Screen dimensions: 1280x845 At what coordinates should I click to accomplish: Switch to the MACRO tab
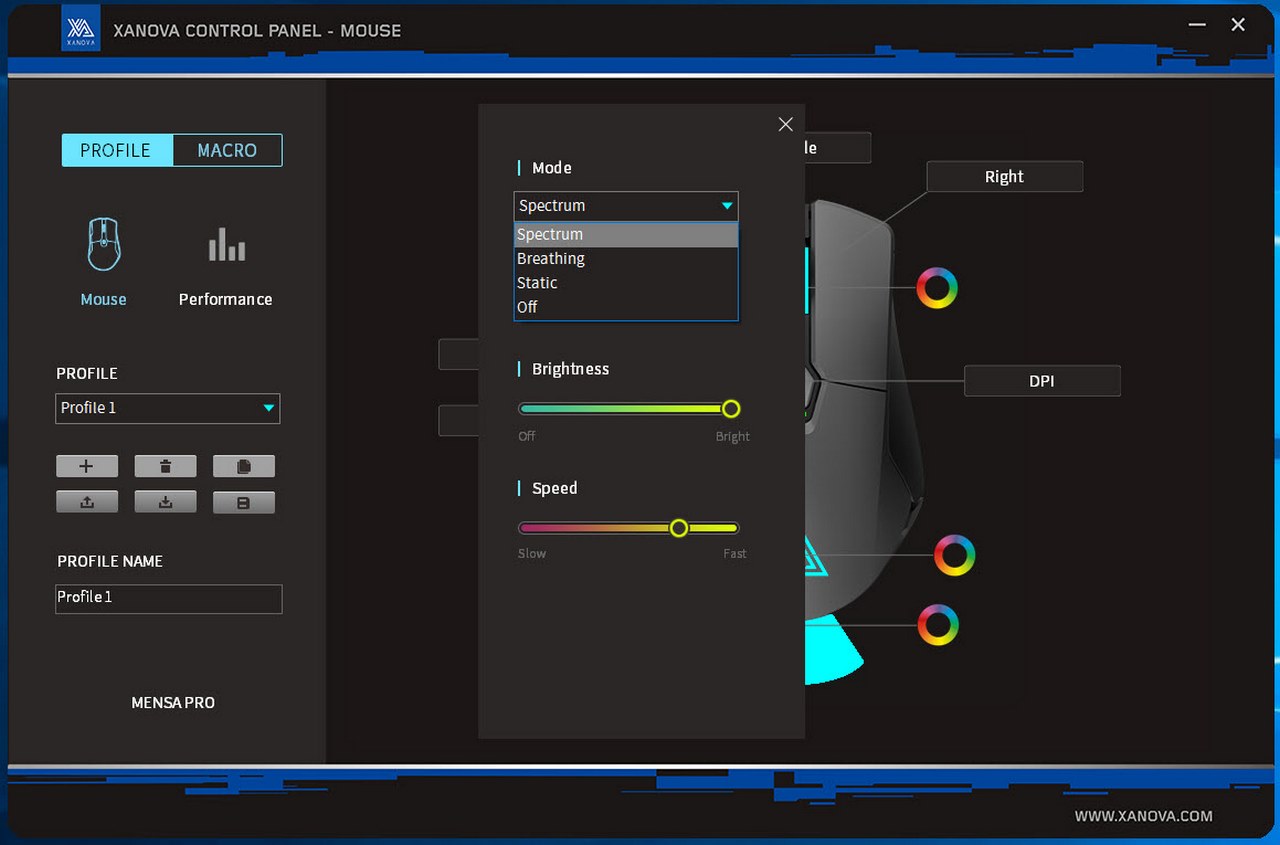227,150
